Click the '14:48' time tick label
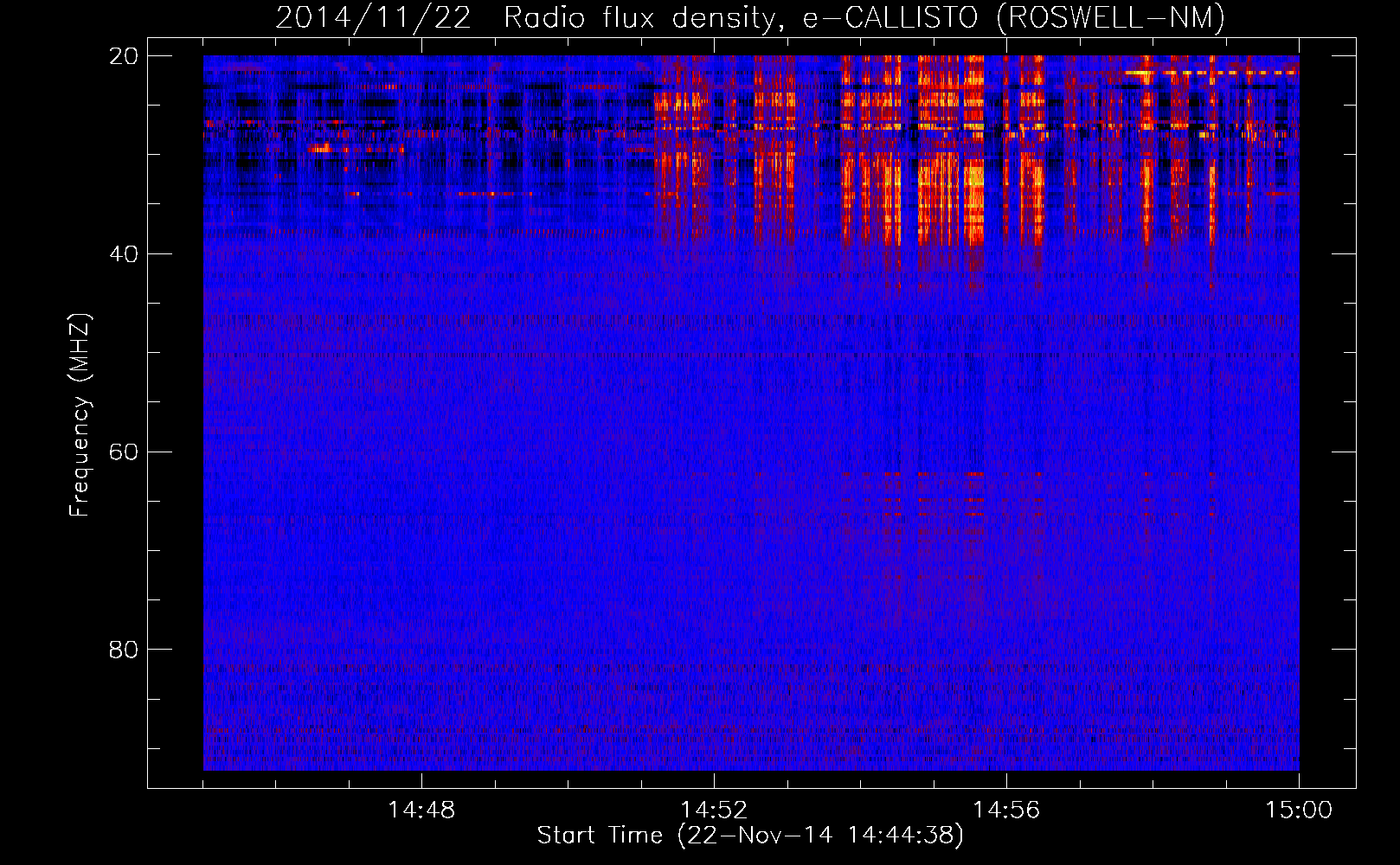 click(x=421, y=810)
